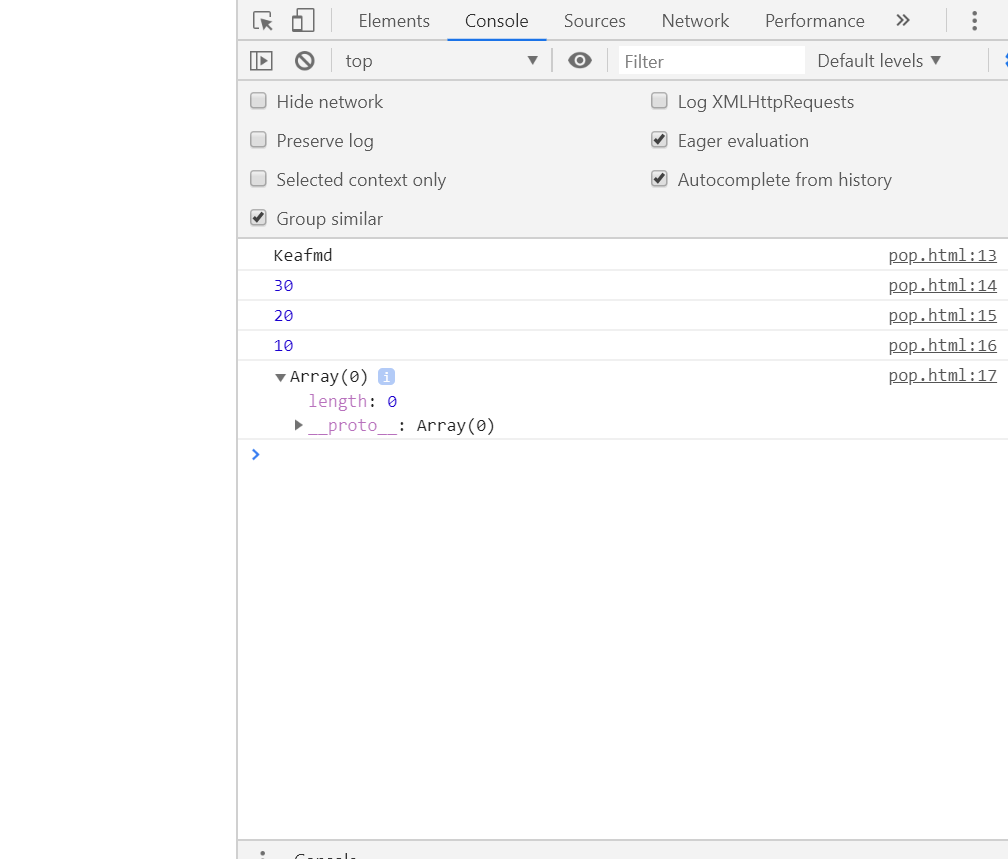Image resolution: width=1008 pixels, height=859 pixels.
Task: Disable the Eager evaluation checkbox
Action: pos(660,140)
